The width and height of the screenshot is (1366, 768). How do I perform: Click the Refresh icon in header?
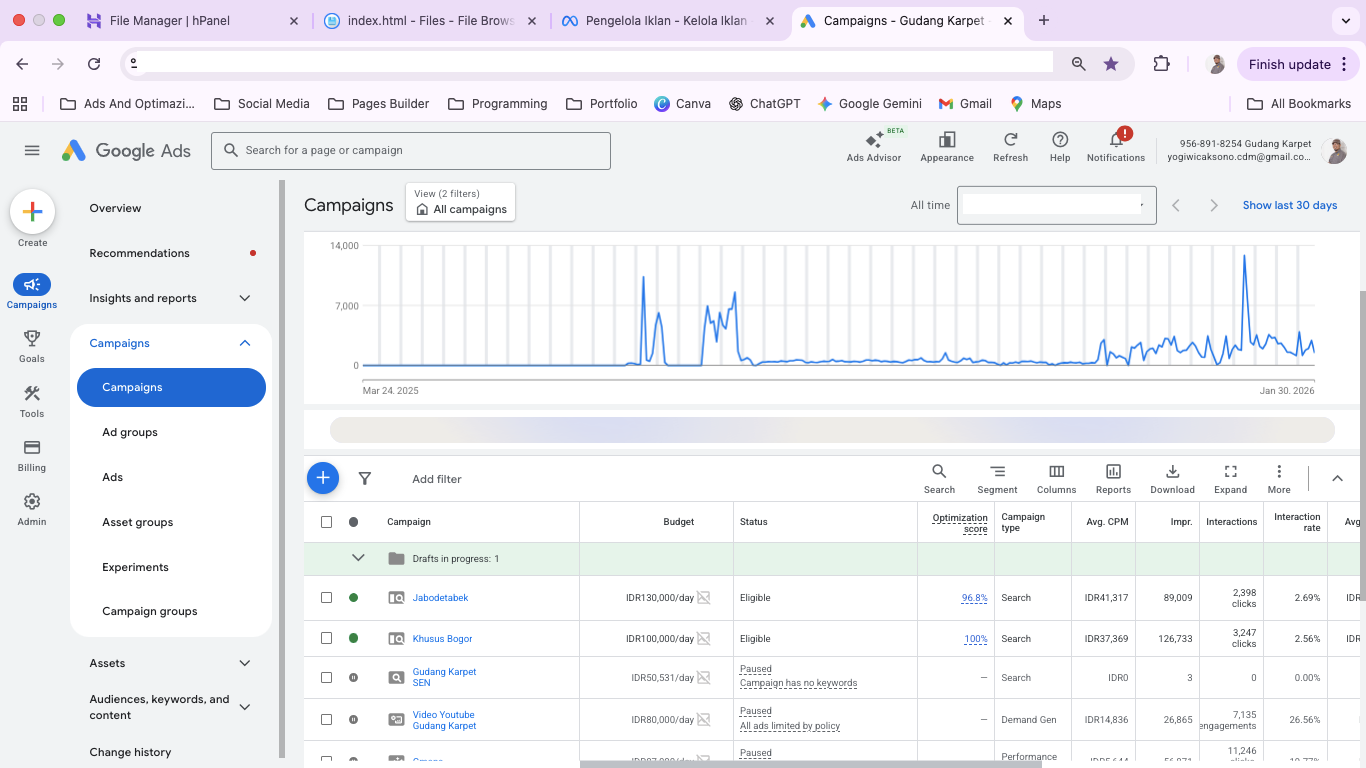pos(1010,141)
